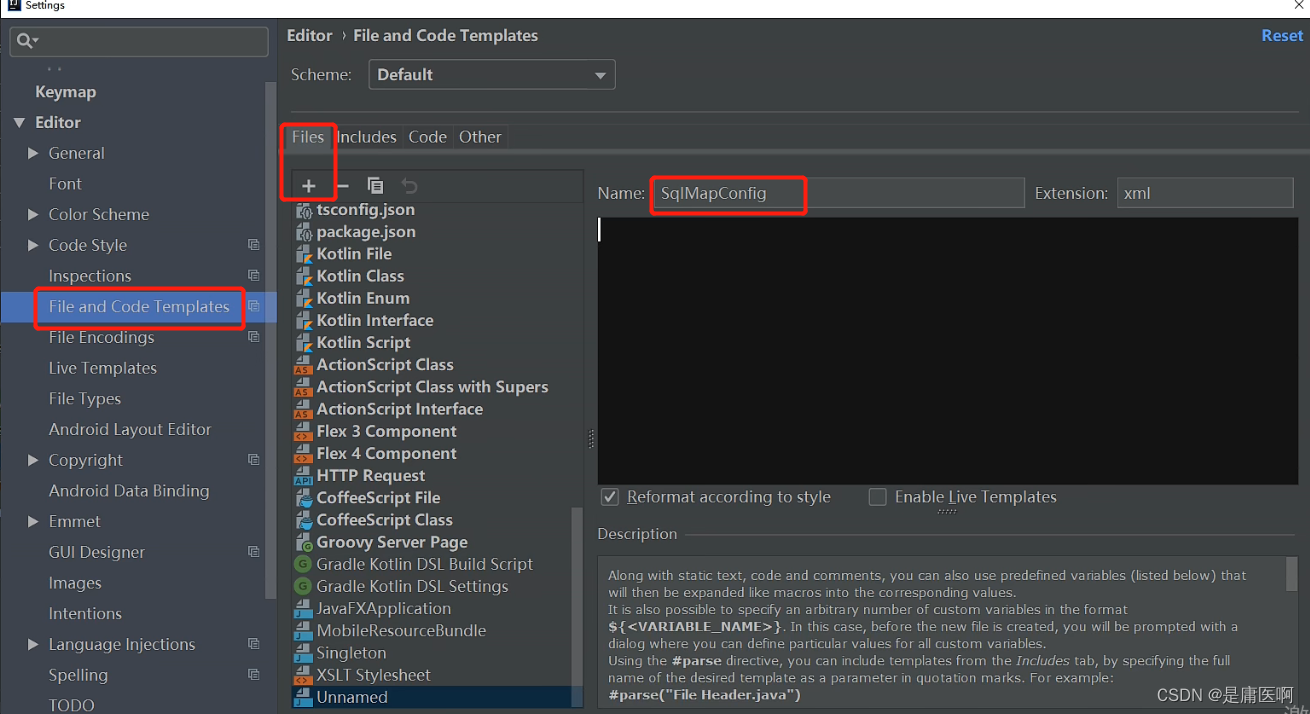The width and height of the screenshot is (1310, 714).
Task: Click the Copy Template icon
Action: click(375, 186)
